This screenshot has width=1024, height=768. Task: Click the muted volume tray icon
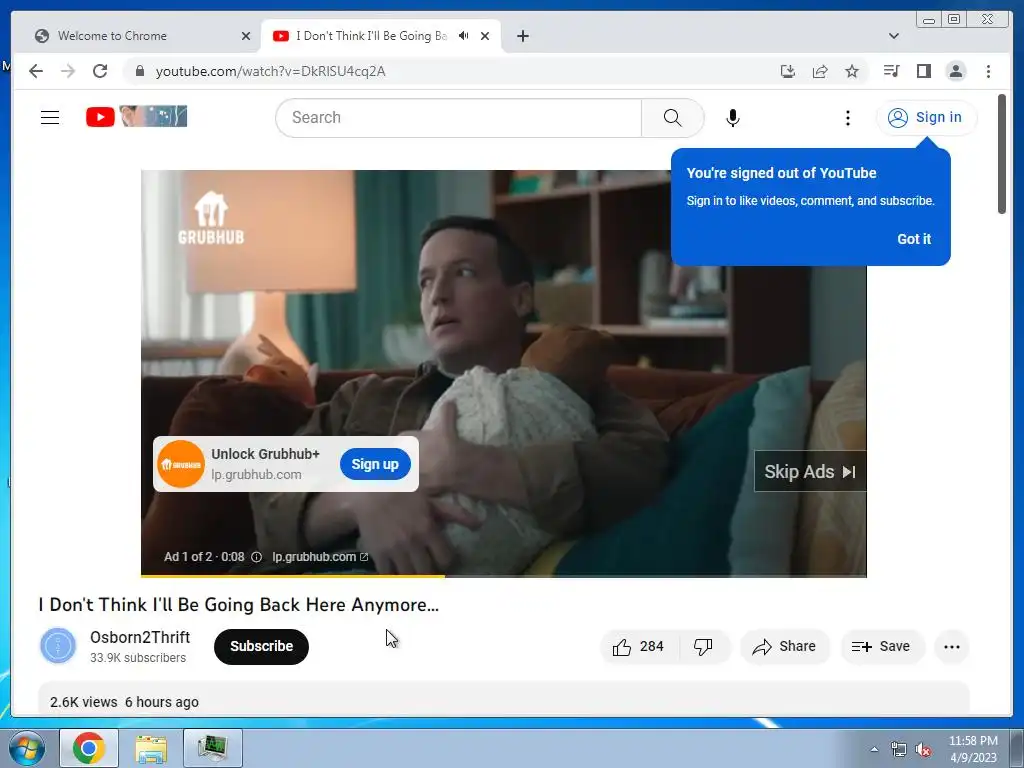point(923,749)
